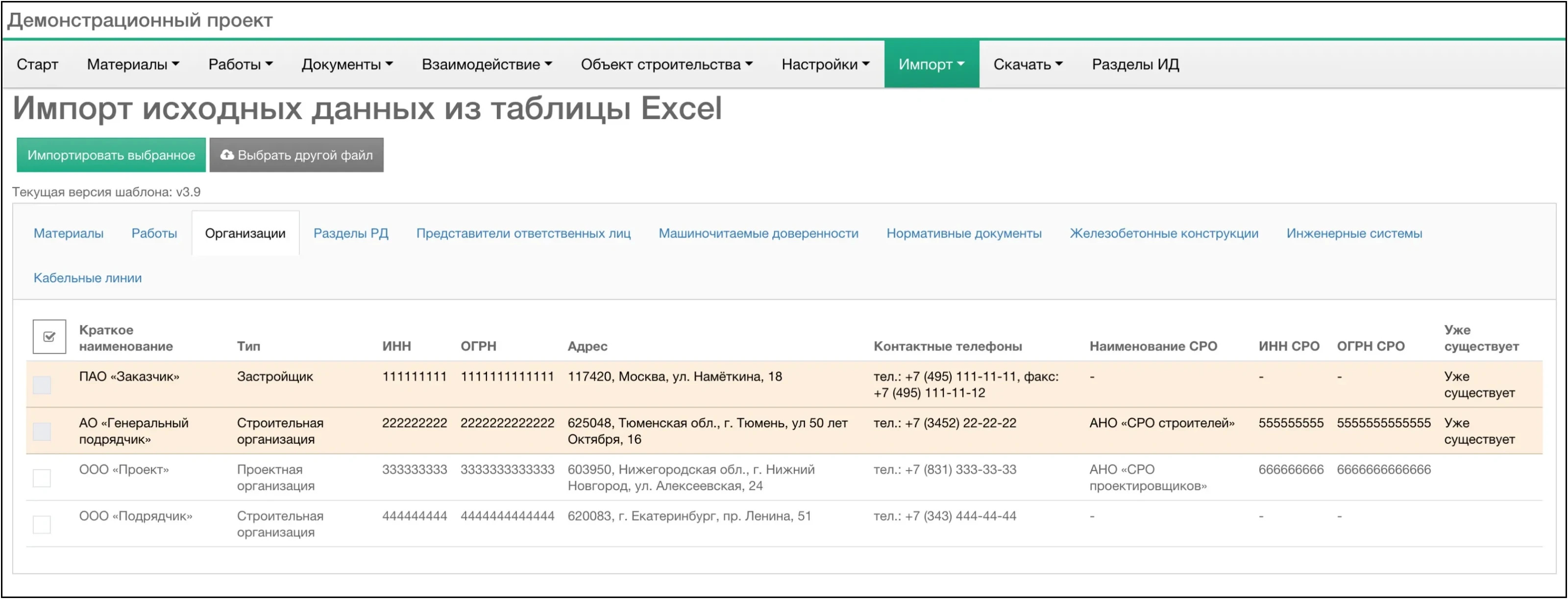Open the Машиночитаемые доверенности tab
Viewport: 1568px width, 599px height.
(759, 232)
